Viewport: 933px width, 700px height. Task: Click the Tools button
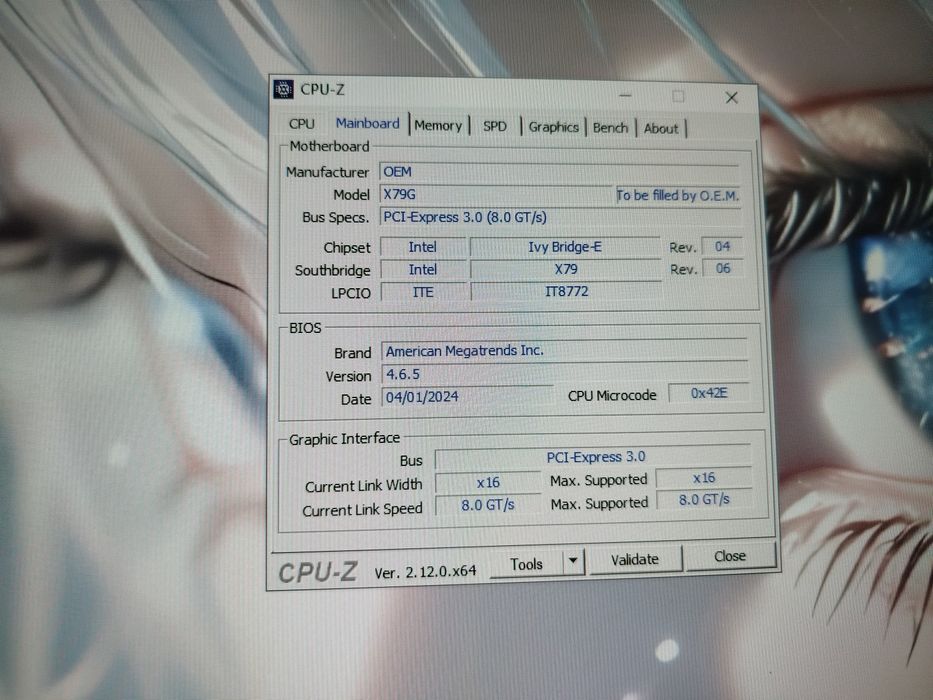[x=527, y=564]
